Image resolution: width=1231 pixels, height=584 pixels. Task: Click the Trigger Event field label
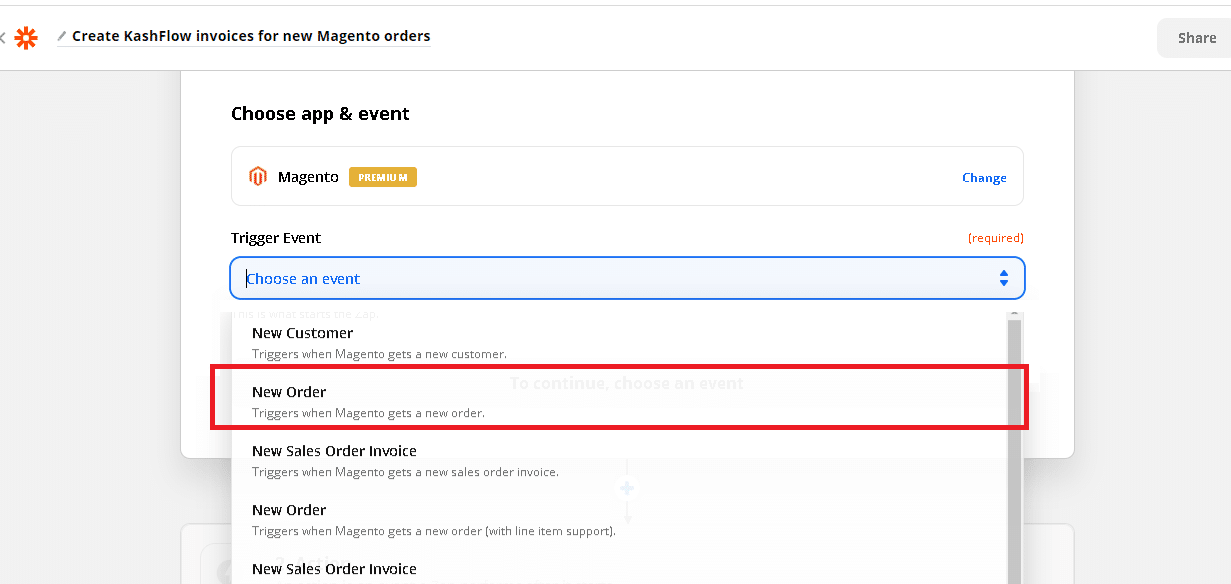pyautogui.click(x=276, y=238)
